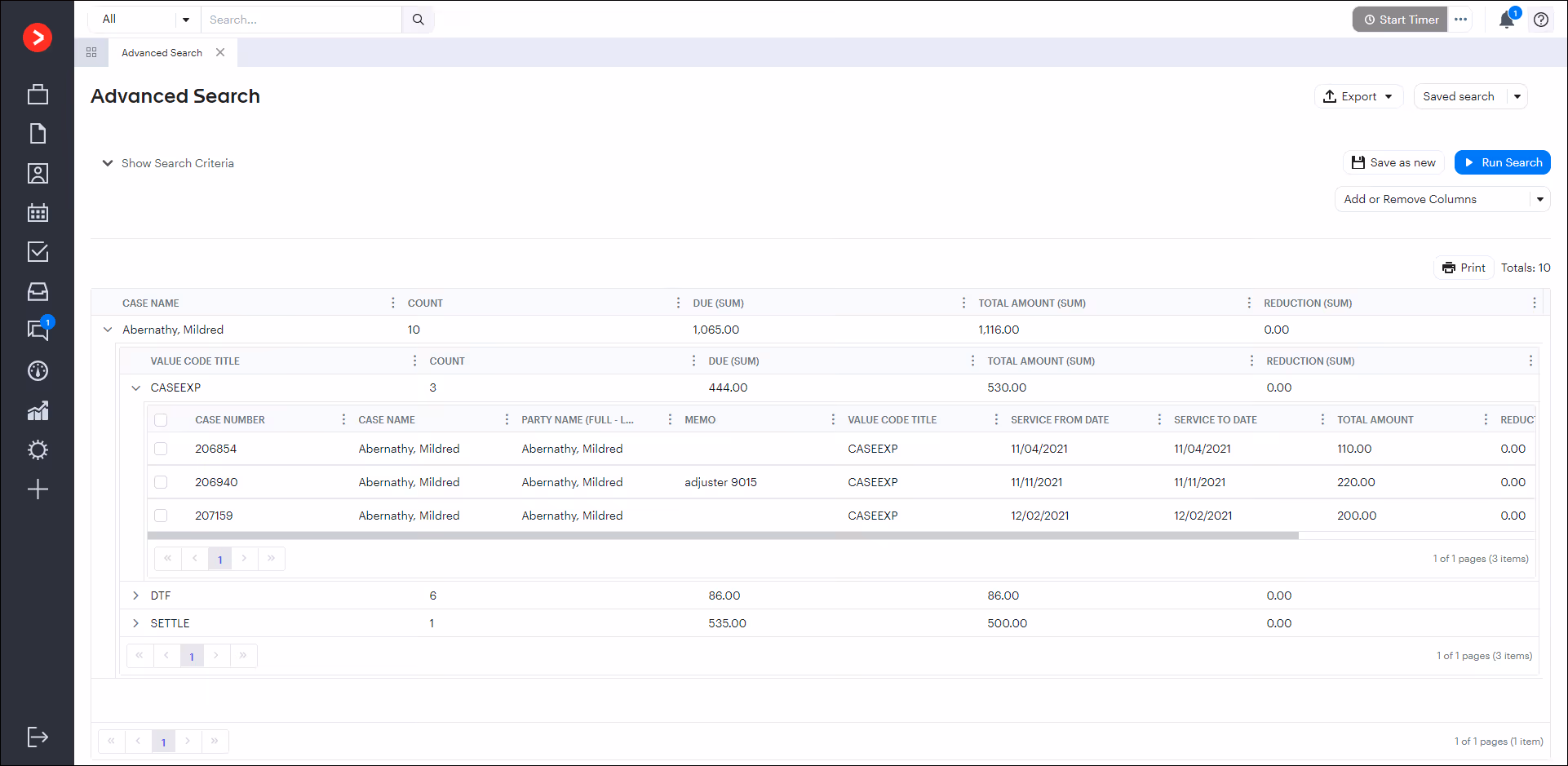
Task: Open column menu for MEMO header
Action: 833,419
